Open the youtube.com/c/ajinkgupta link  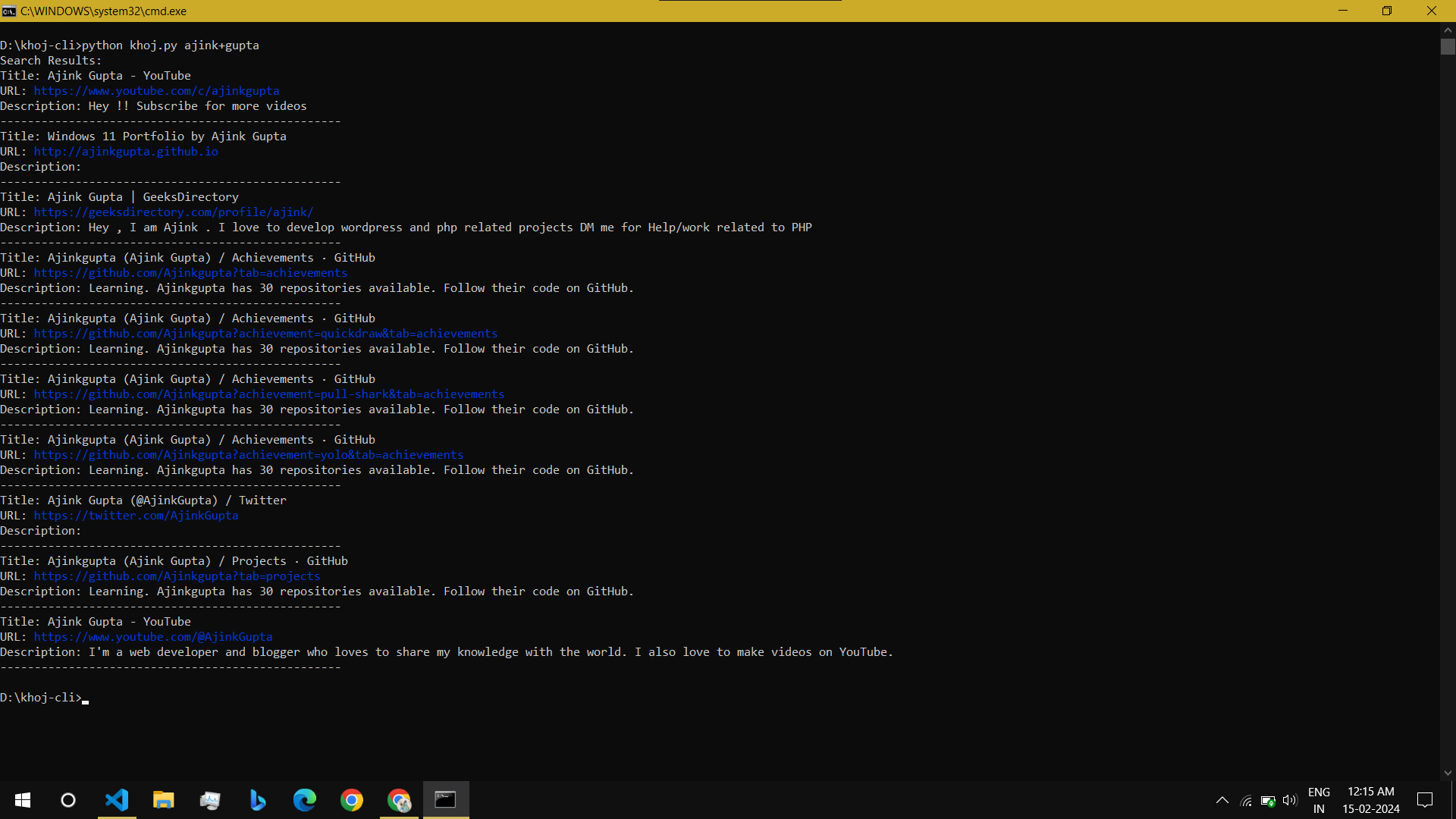[x=156, y=91]
